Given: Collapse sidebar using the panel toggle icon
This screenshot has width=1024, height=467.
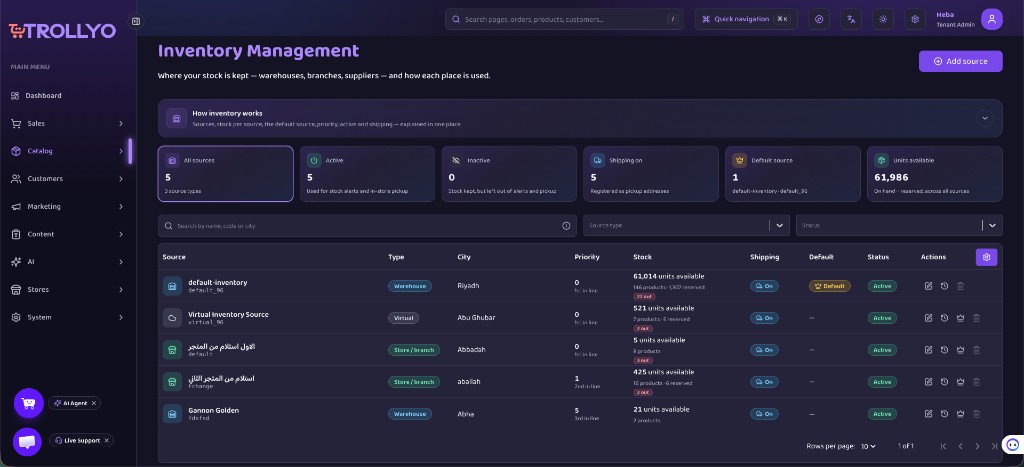Looking at the screenshot, I should [x=136, y=21].
